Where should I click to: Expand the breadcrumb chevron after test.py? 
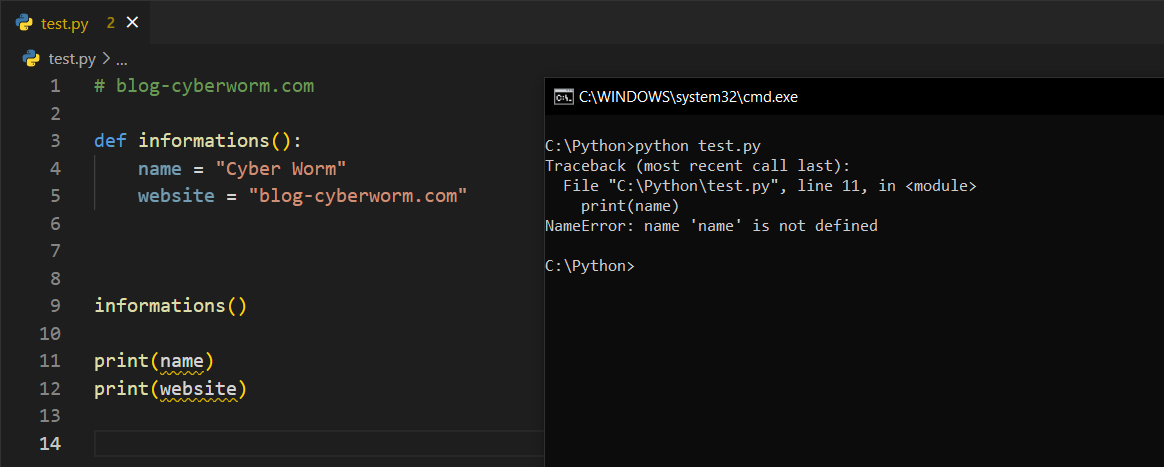click(x=106, y=59)
